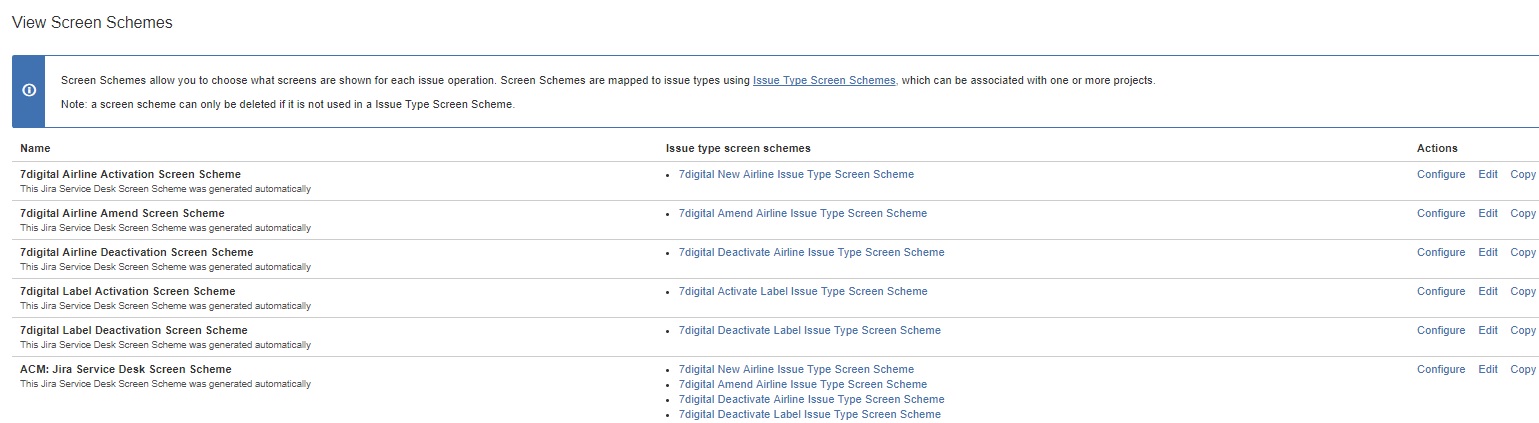Configure 7digital Airline Amend Screen Scheme

[1441, 213]
